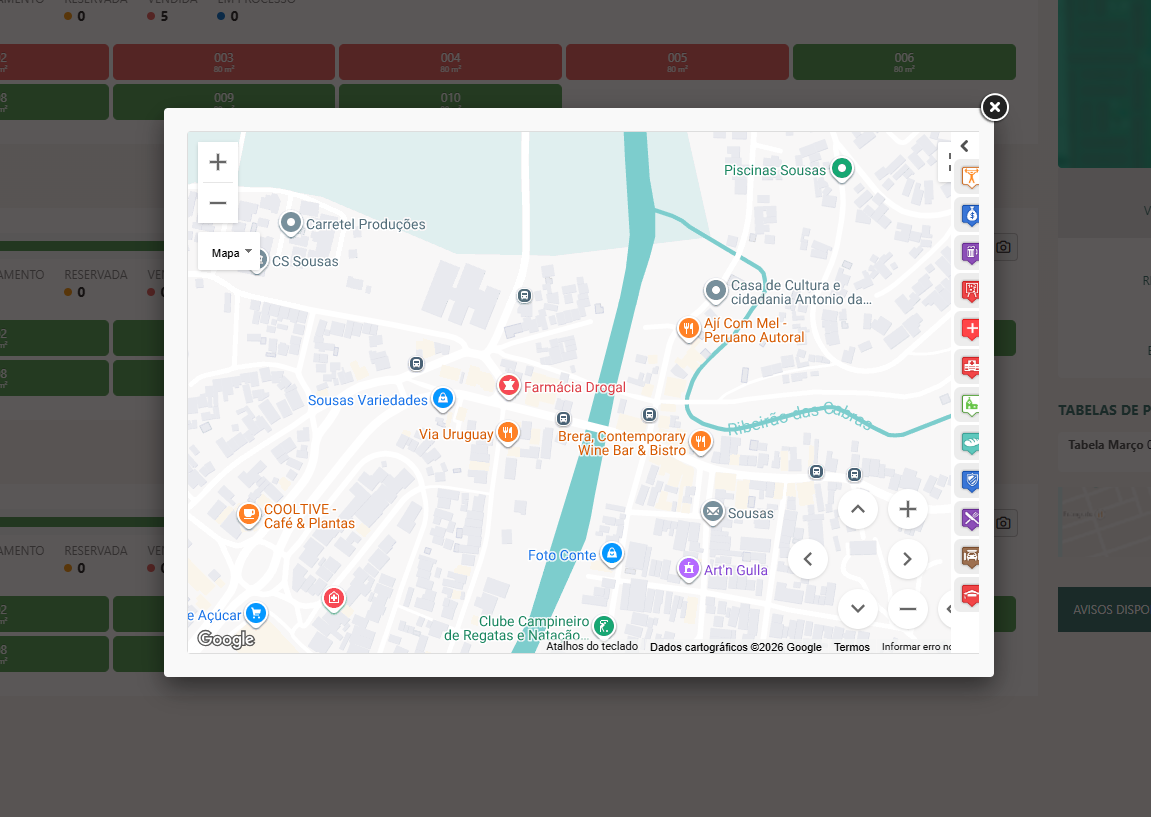This screenshot has height=817, width=1151.
Task: Select the green church category icon
Action: (970, 404)
